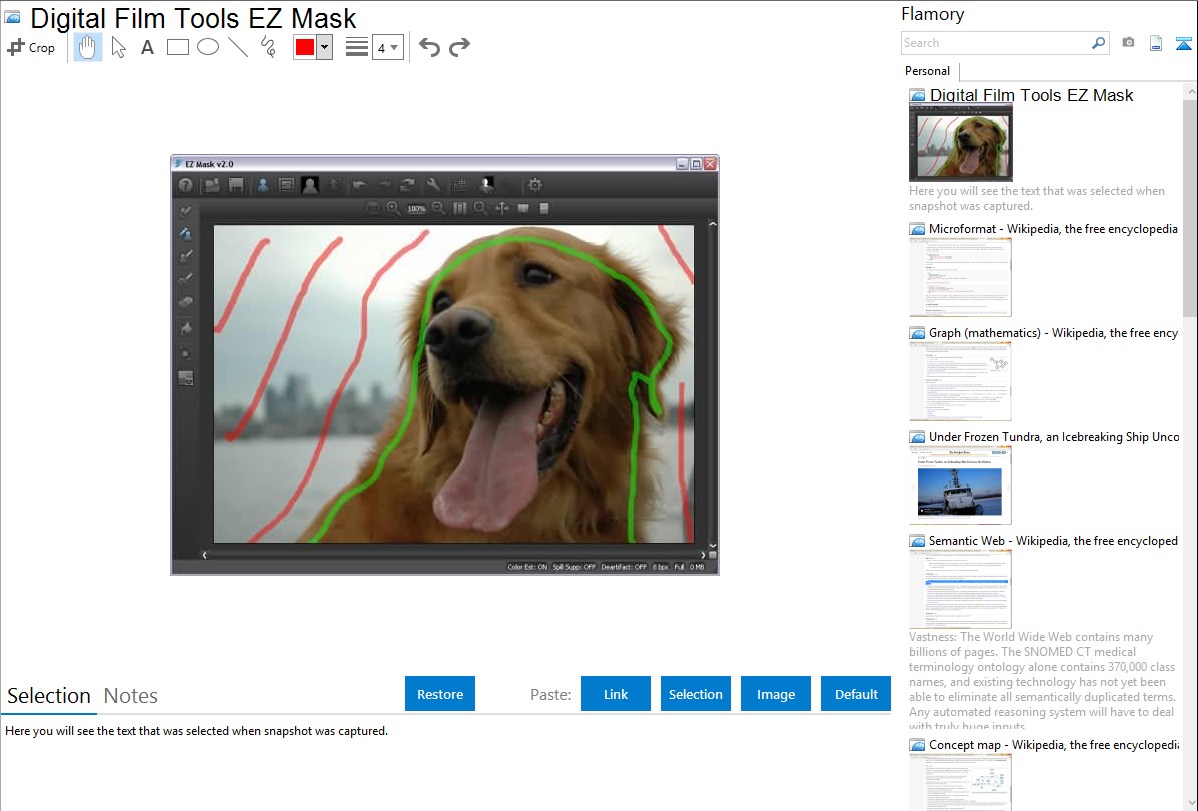1198x811 pixels.
Task: Switch to the Personal tab
Action: [x=928, y=71]
